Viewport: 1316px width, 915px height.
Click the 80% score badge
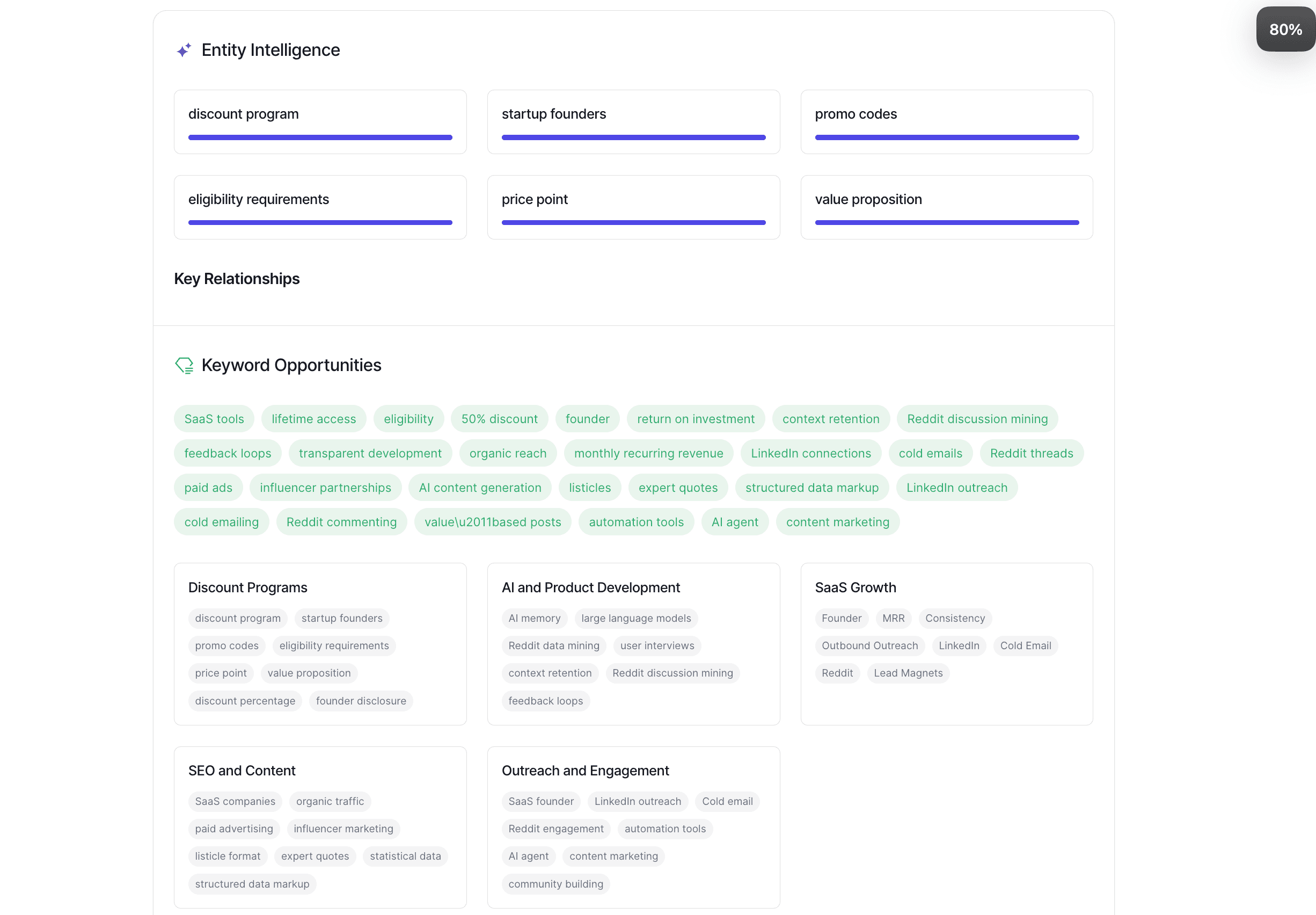click(x=1285, y=29)
